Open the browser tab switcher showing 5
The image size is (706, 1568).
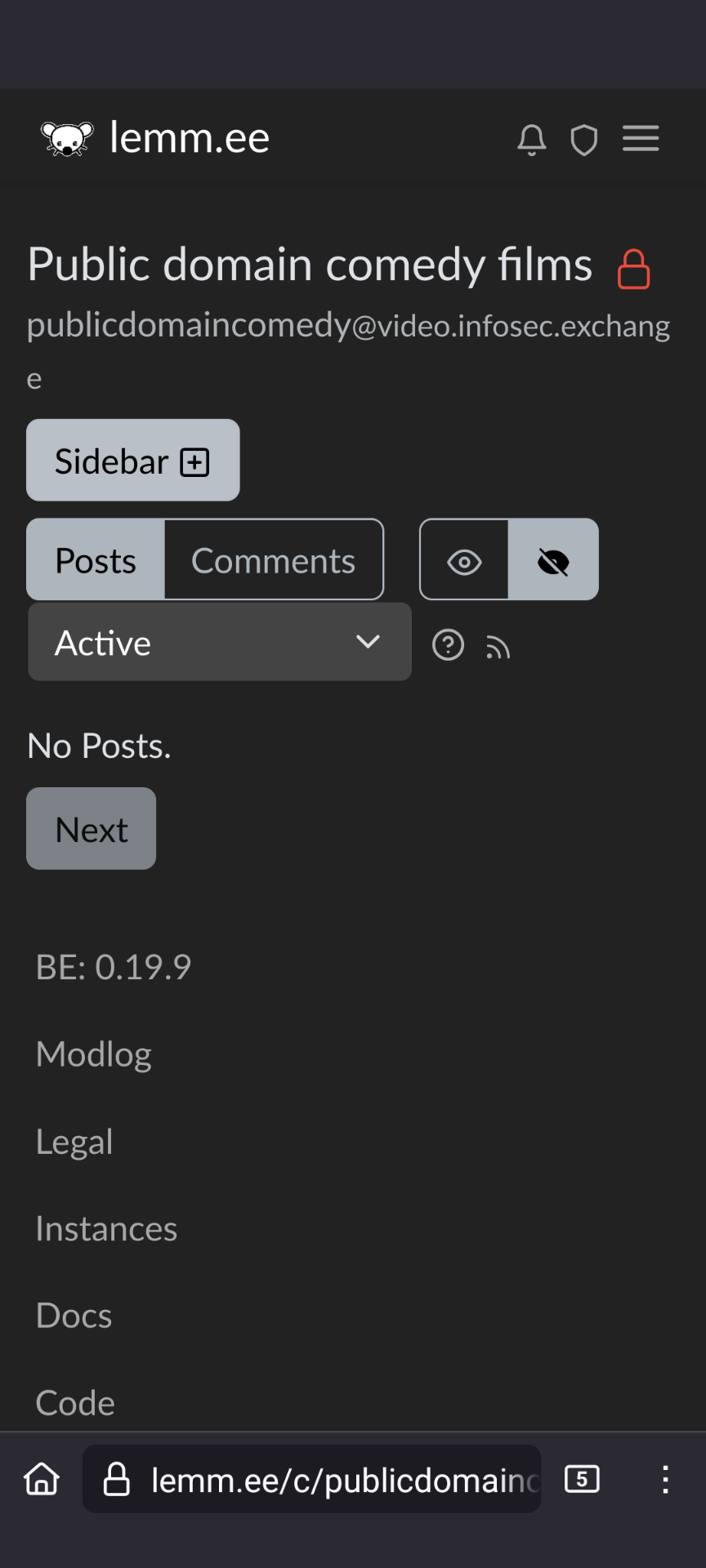coord(582,1479)
